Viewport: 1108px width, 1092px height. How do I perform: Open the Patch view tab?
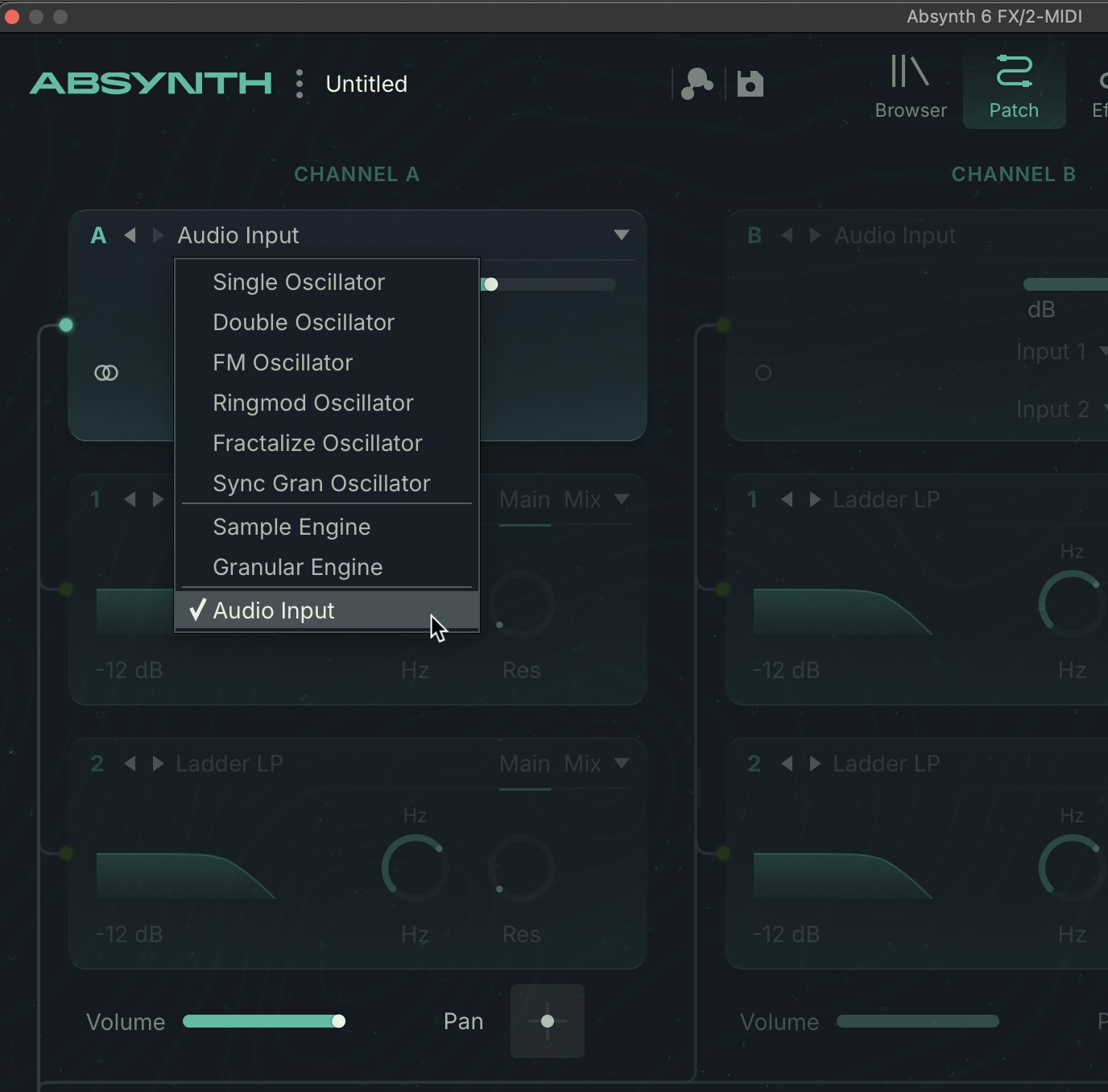[x=1014, y=87]
